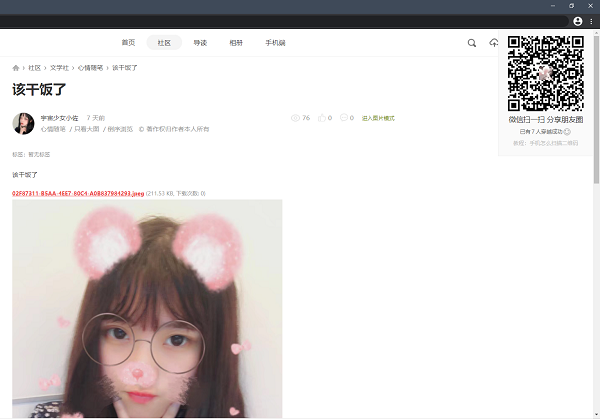This screenshot has width=600, height=419.
Task: Click the home icon in breadcrumb
Action: pos(16,68)
